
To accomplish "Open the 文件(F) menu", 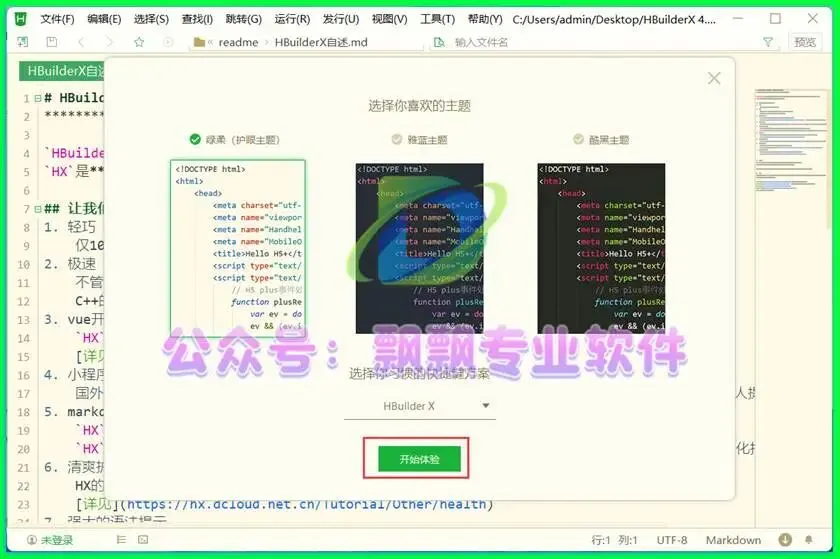I will click(x=57, y=19).
